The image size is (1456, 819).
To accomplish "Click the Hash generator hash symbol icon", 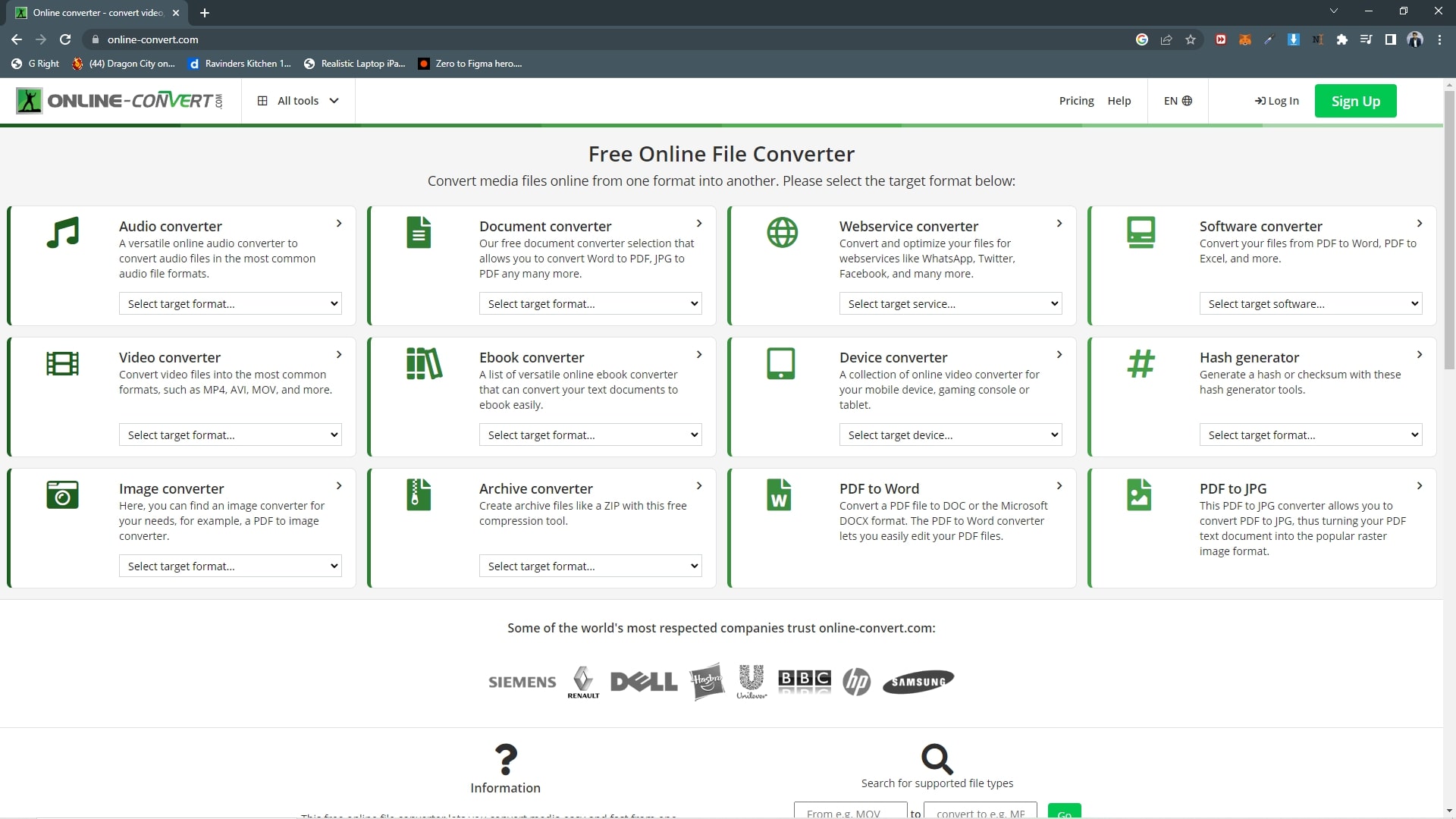I will tap(1141, 364).
